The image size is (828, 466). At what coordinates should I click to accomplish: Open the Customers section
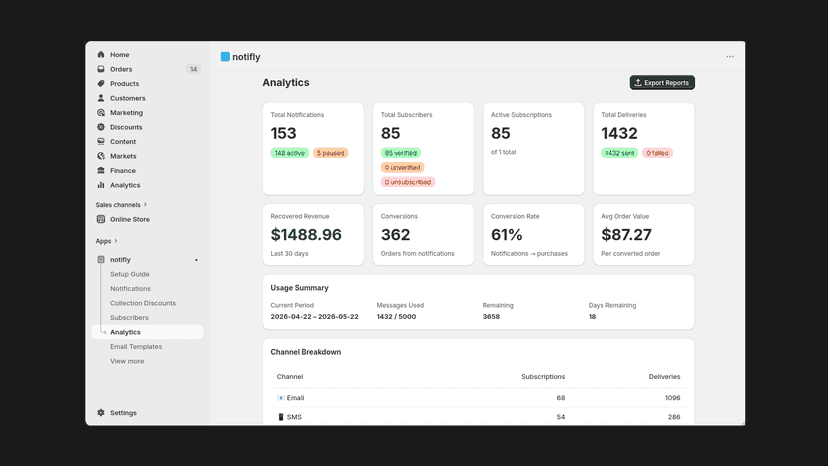click(128, 98)
